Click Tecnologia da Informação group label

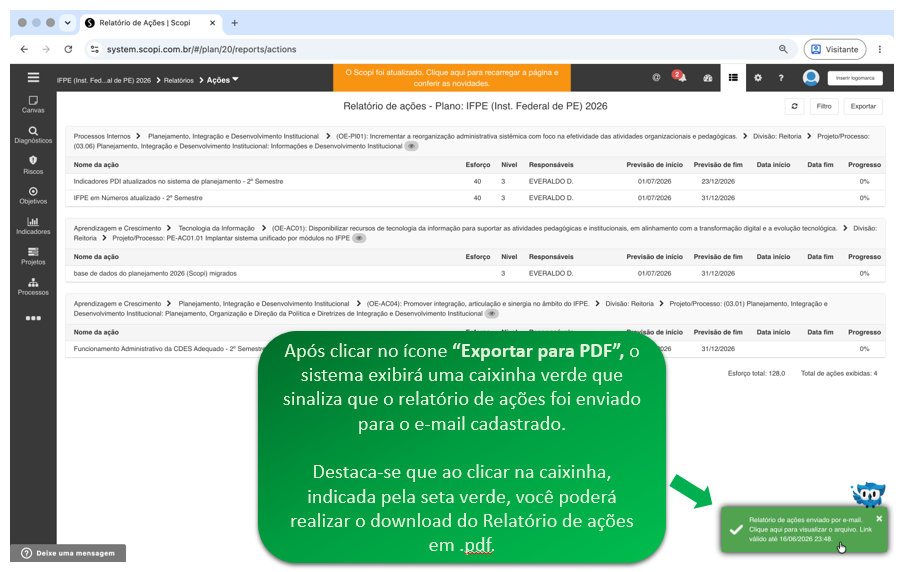216,228
